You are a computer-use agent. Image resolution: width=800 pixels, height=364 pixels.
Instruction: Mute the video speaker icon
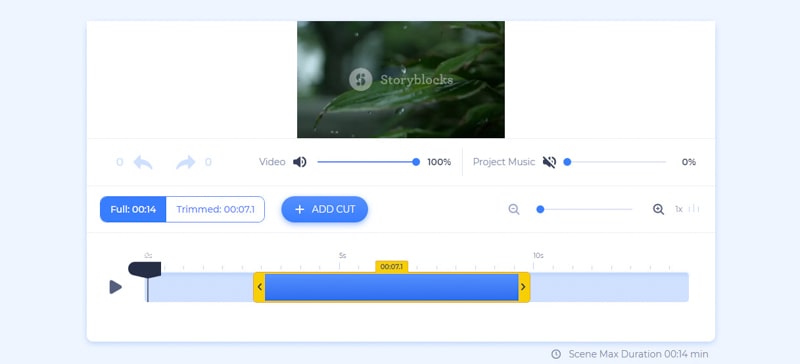[299, 162]
